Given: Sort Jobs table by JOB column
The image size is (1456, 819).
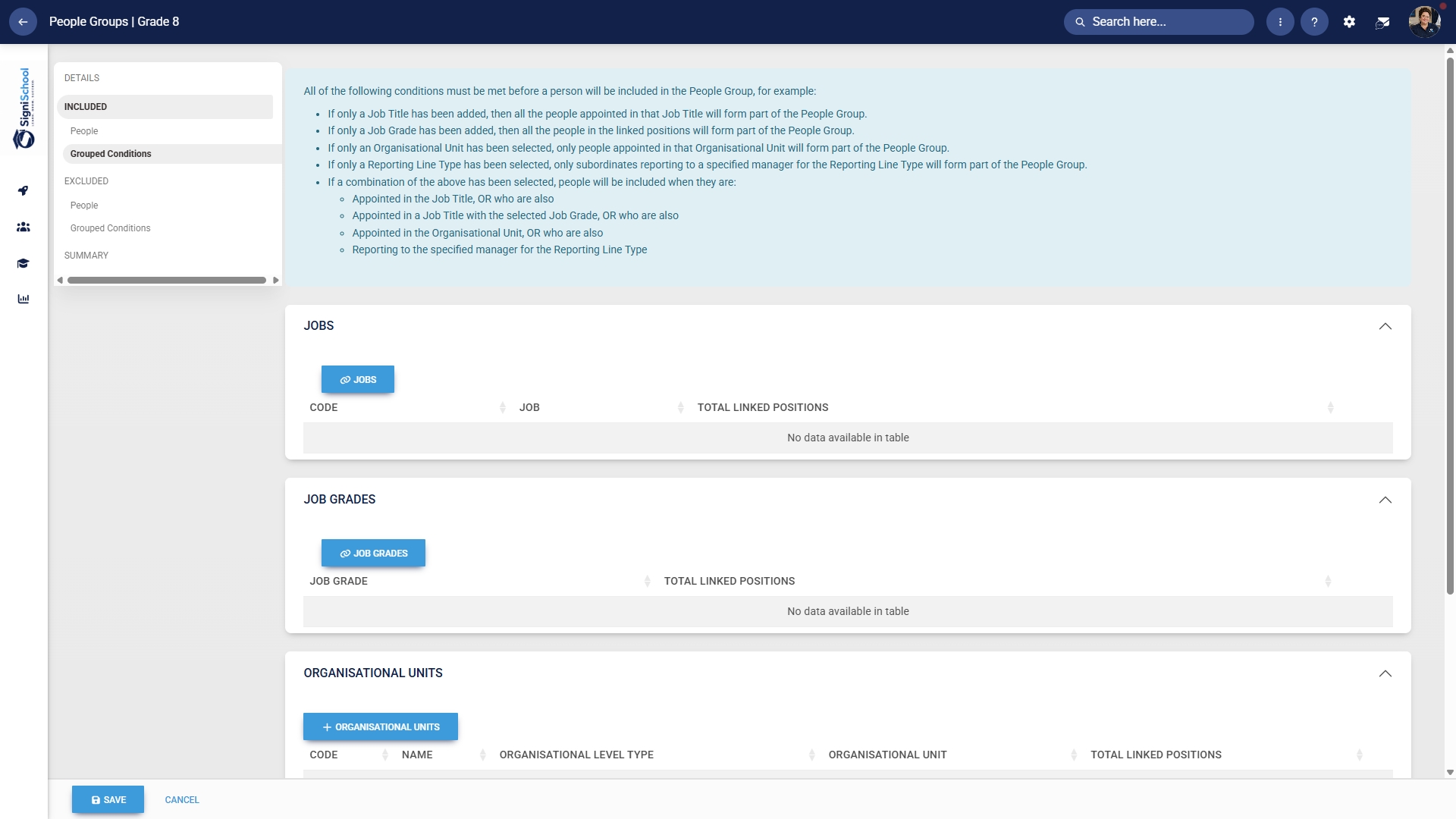Looking at the screenshot, I should tap(601, 408).
